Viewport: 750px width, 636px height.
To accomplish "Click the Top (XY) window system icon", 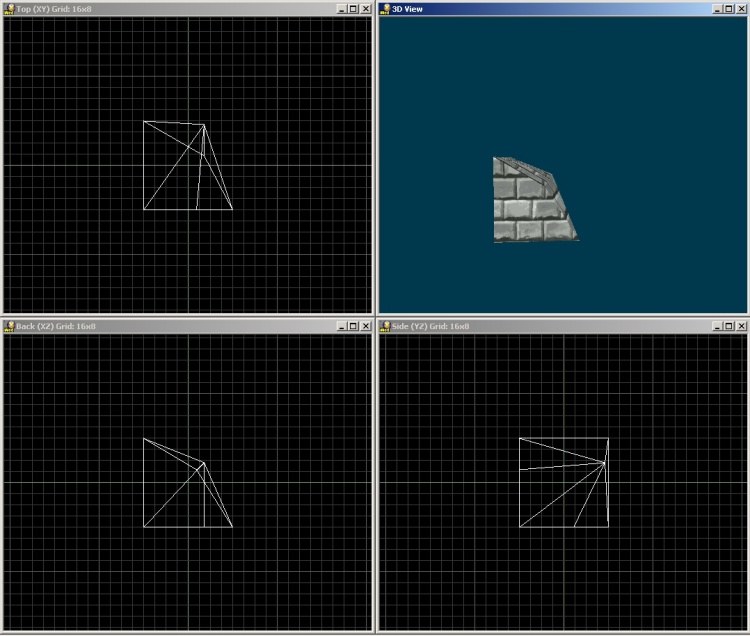I will [9, 8].
